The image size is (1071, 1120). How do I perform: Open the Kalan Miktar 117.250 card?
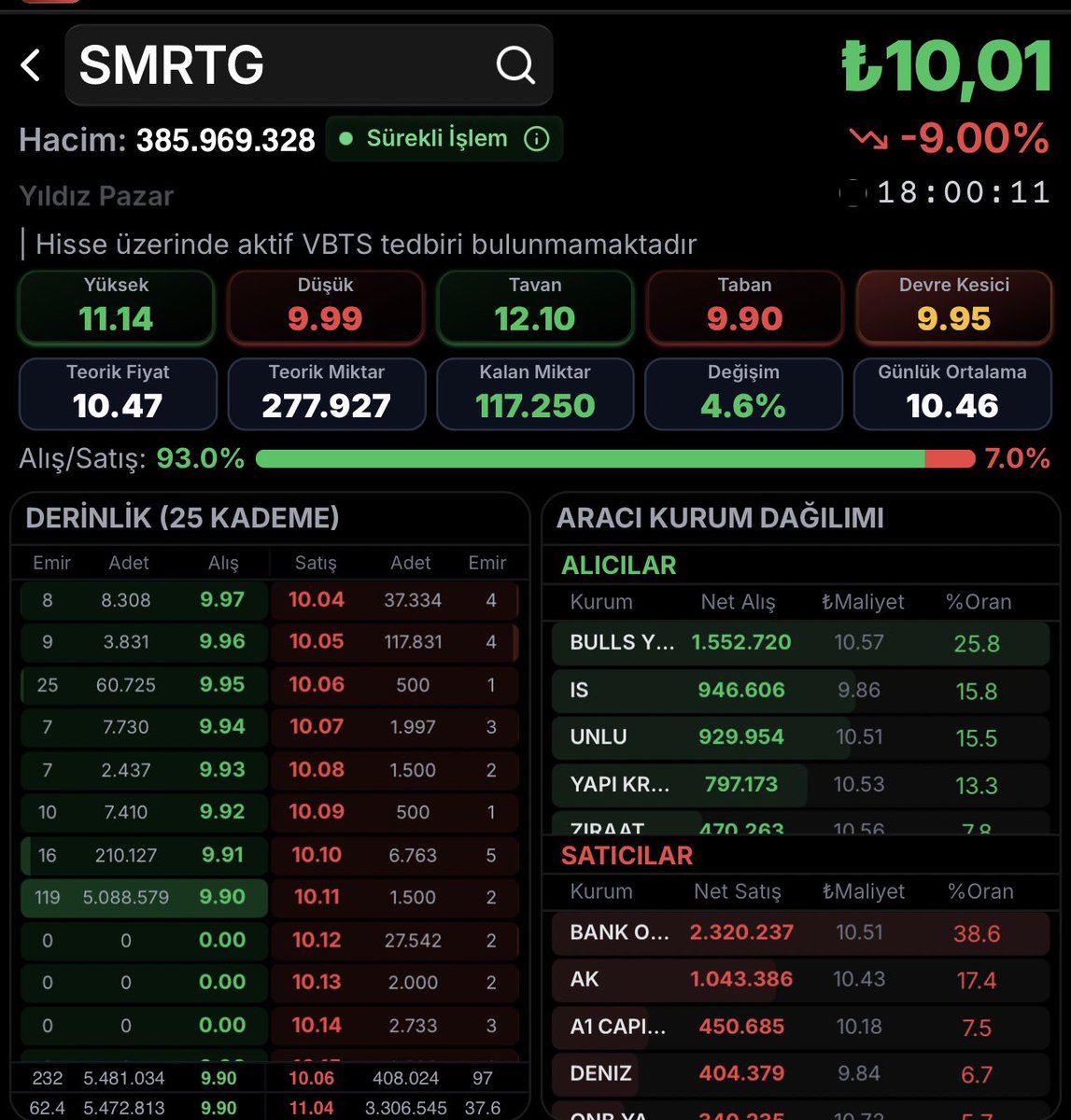pyautogui.click(x=535, y=394)
